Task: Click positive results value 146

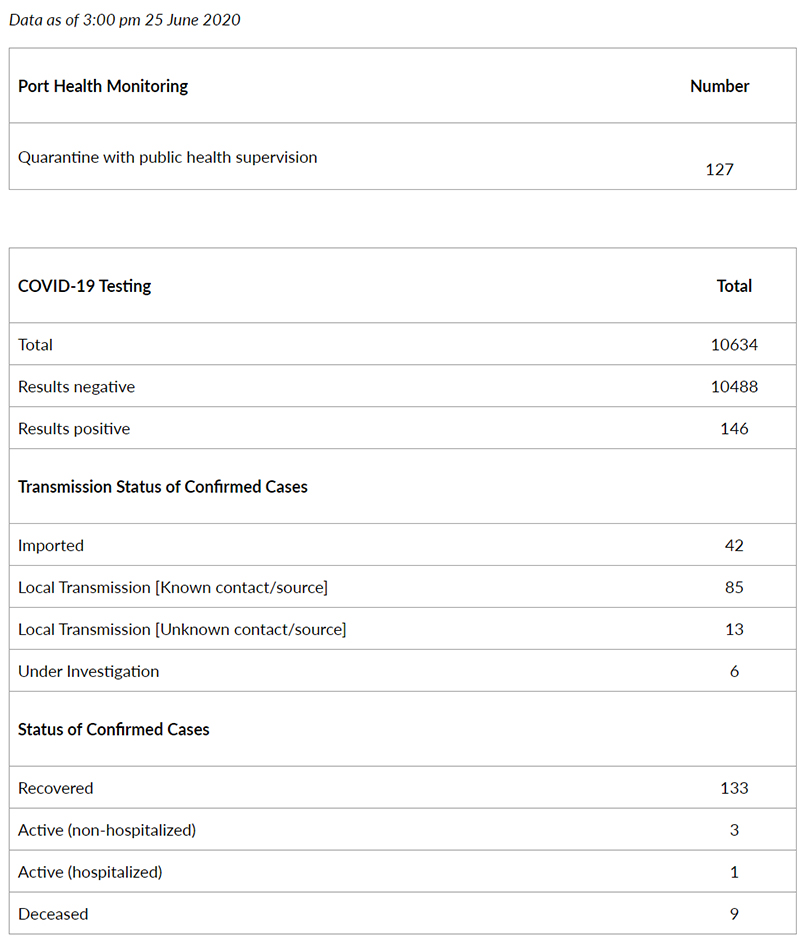Action: point(734,428)
